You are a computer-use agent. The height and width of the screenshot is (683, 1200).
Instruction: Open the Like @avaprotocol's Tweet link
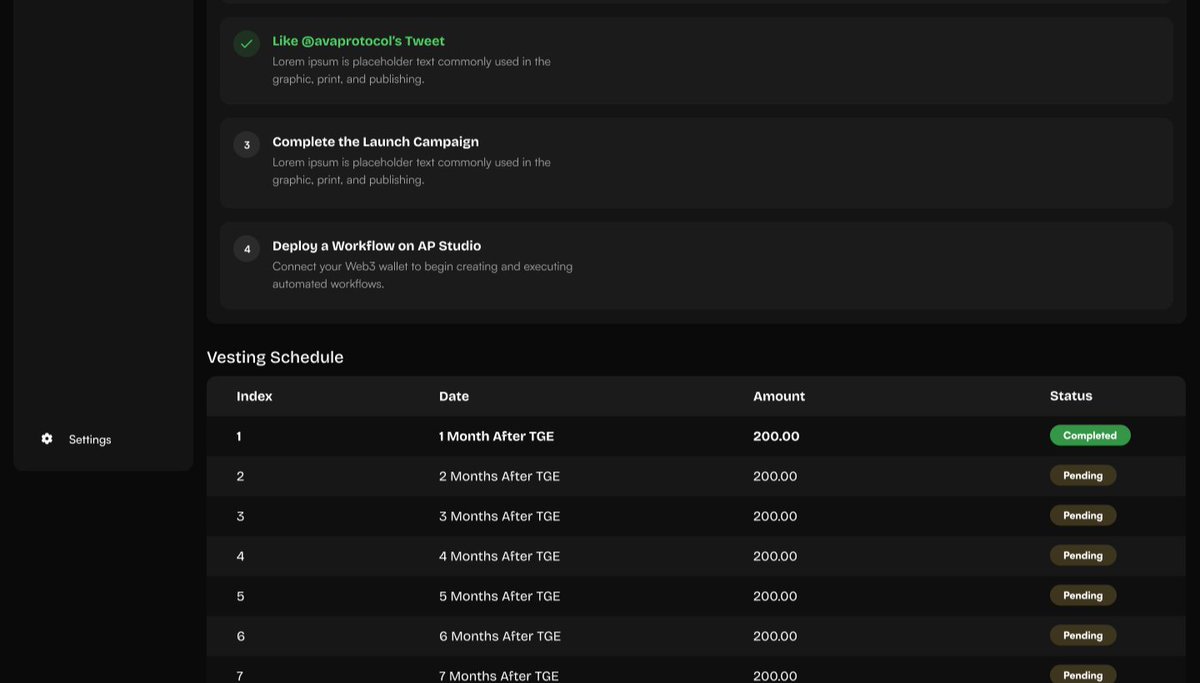357,40
